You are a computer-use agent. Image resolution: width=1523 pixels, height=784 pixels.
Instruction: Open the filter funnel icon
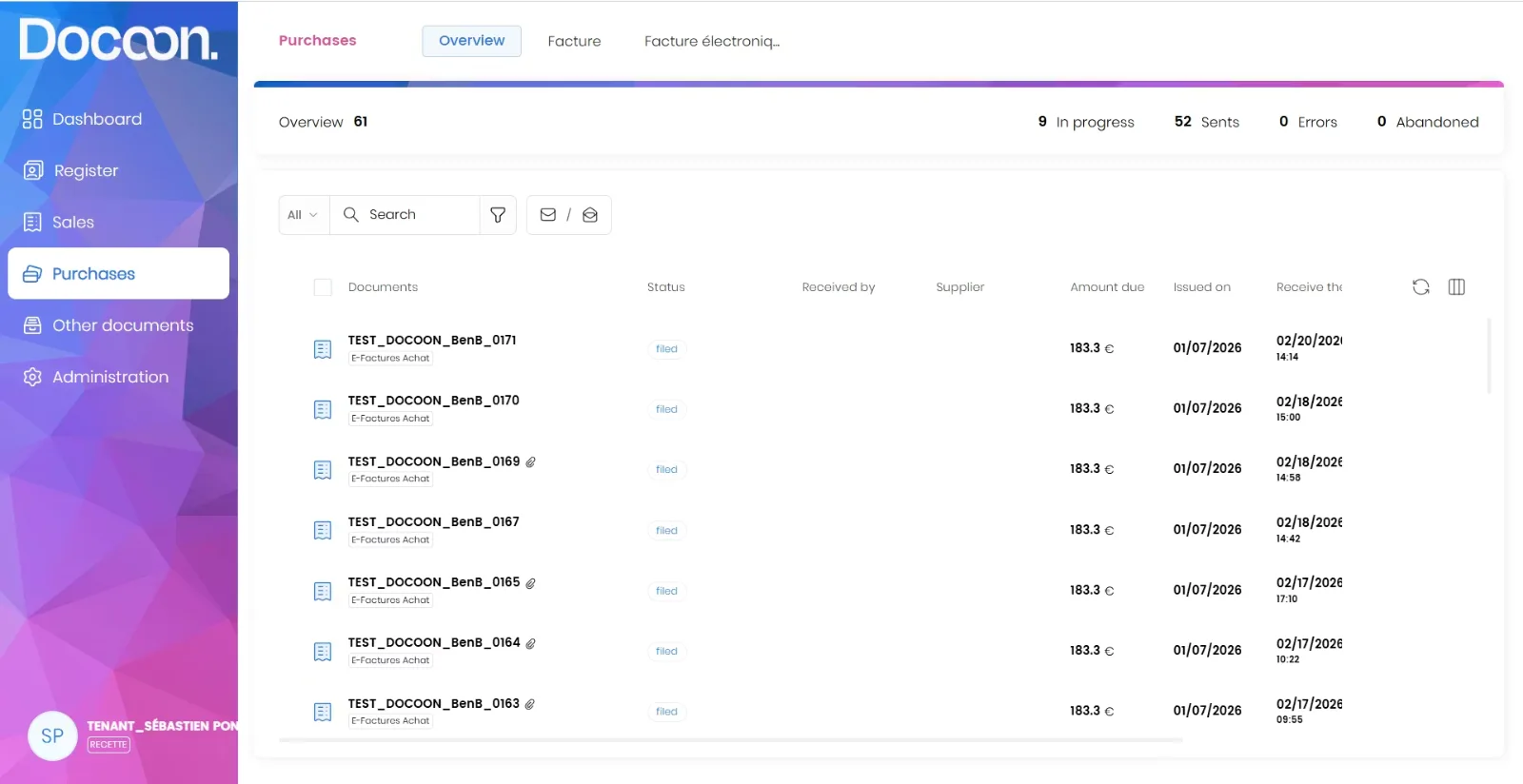click(498, 215)
